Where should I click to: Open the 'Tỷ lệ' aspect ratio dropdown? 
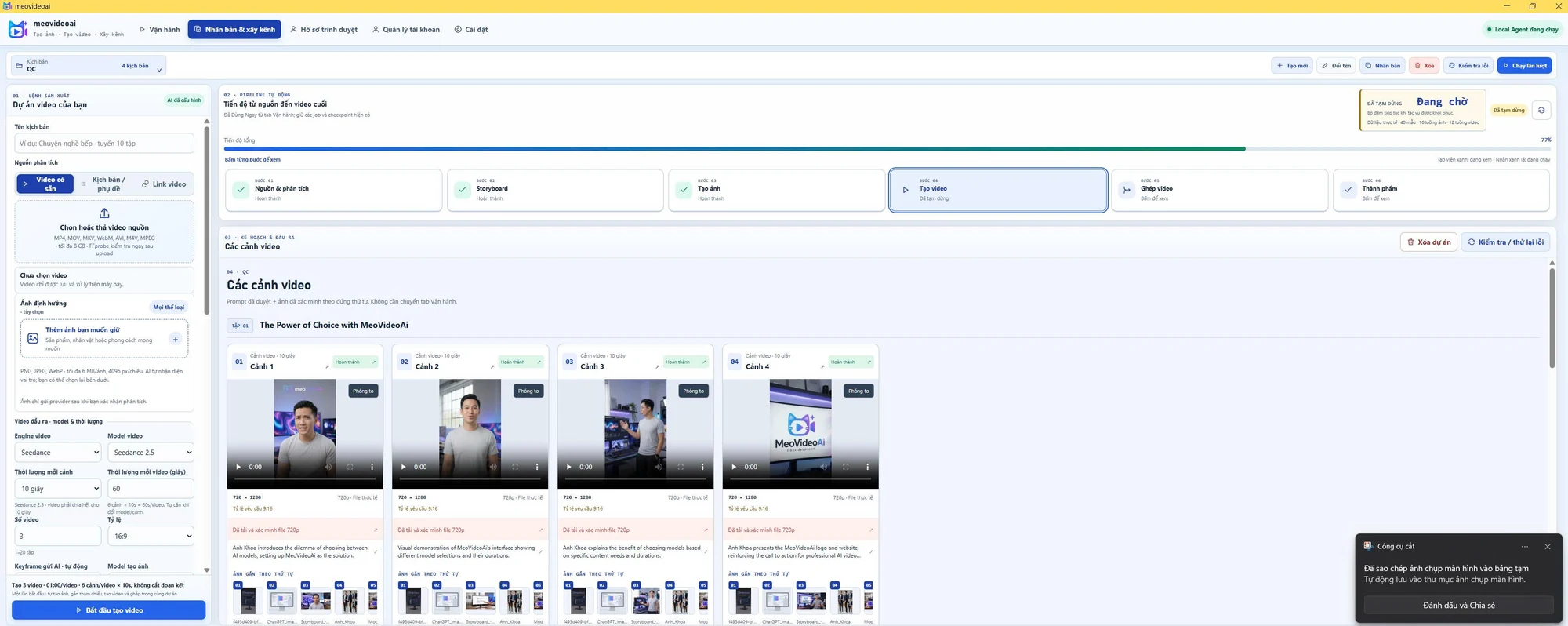point(151,537)
